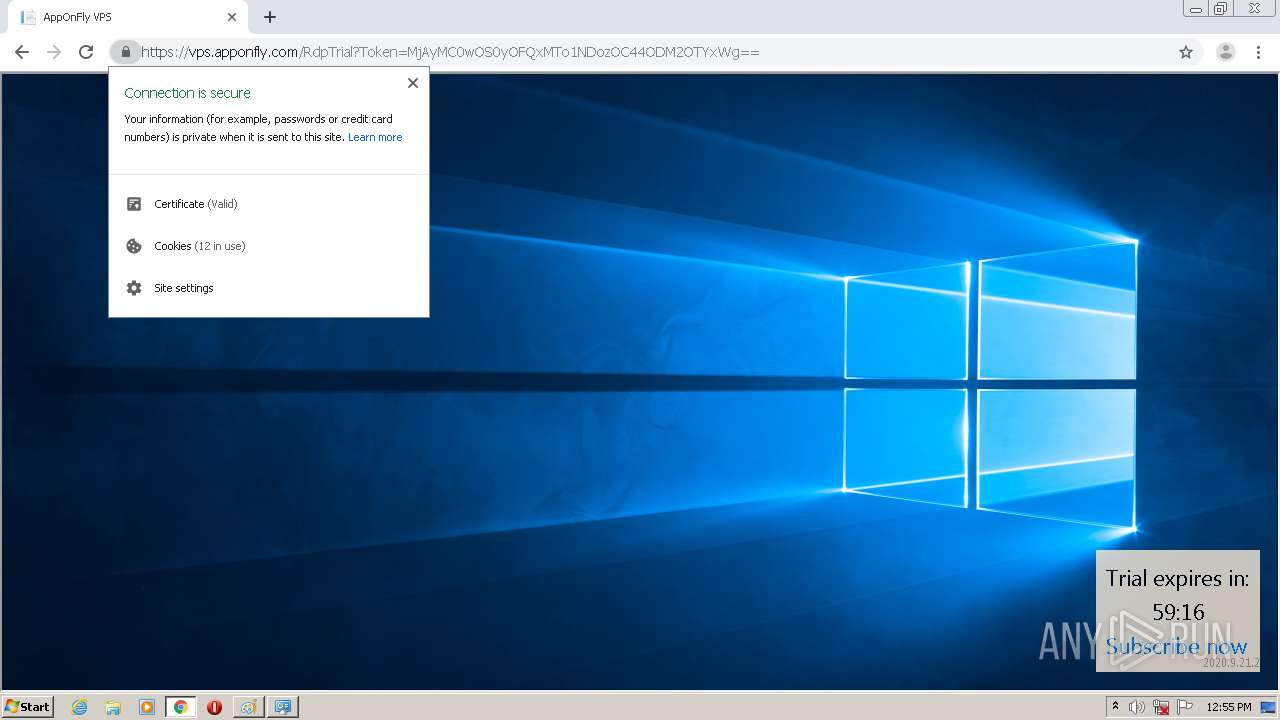The width and height of the screenshot is (1280, 720).
Task: Open Certificate (Valid) entry
Action: (269, 204)
